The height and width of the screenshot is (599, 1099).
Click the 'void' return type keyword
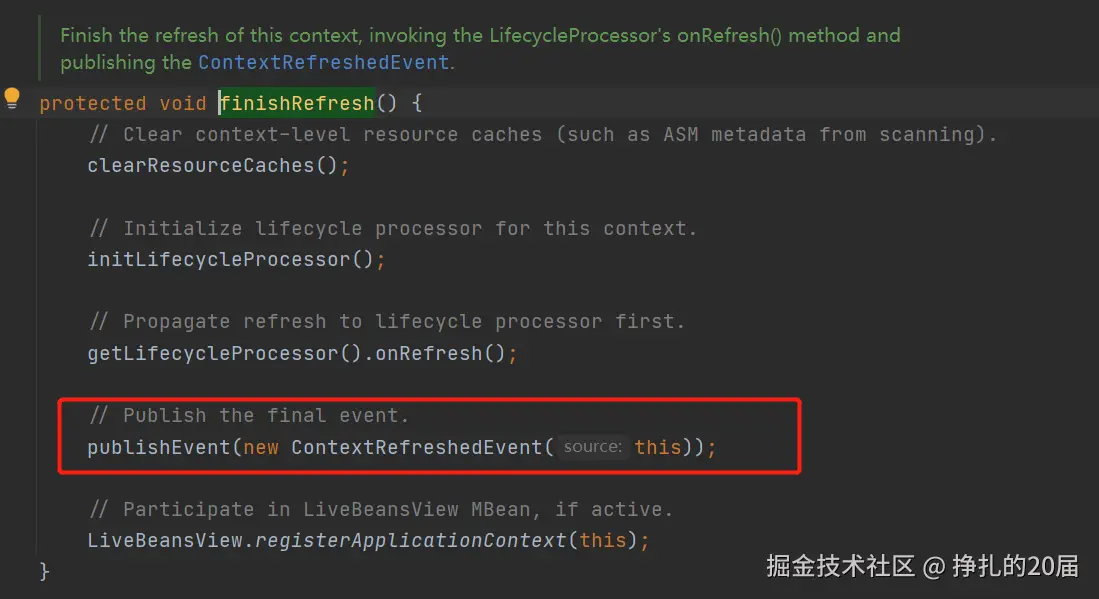point(182,104)
